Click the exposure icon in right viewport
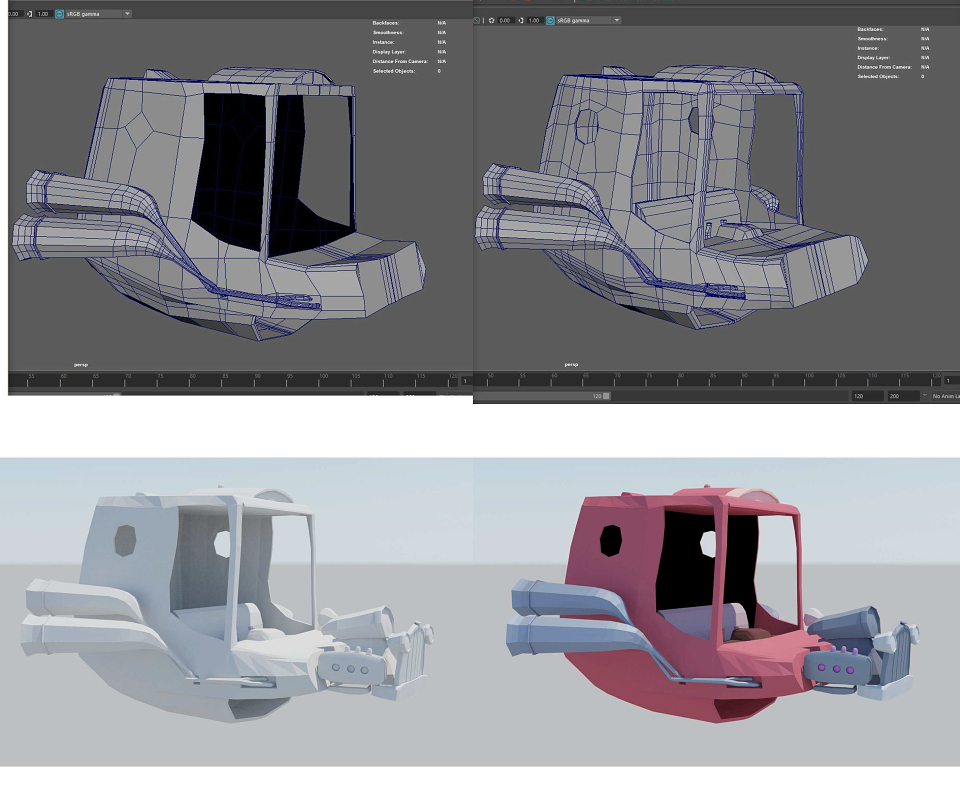 [491, 20]
